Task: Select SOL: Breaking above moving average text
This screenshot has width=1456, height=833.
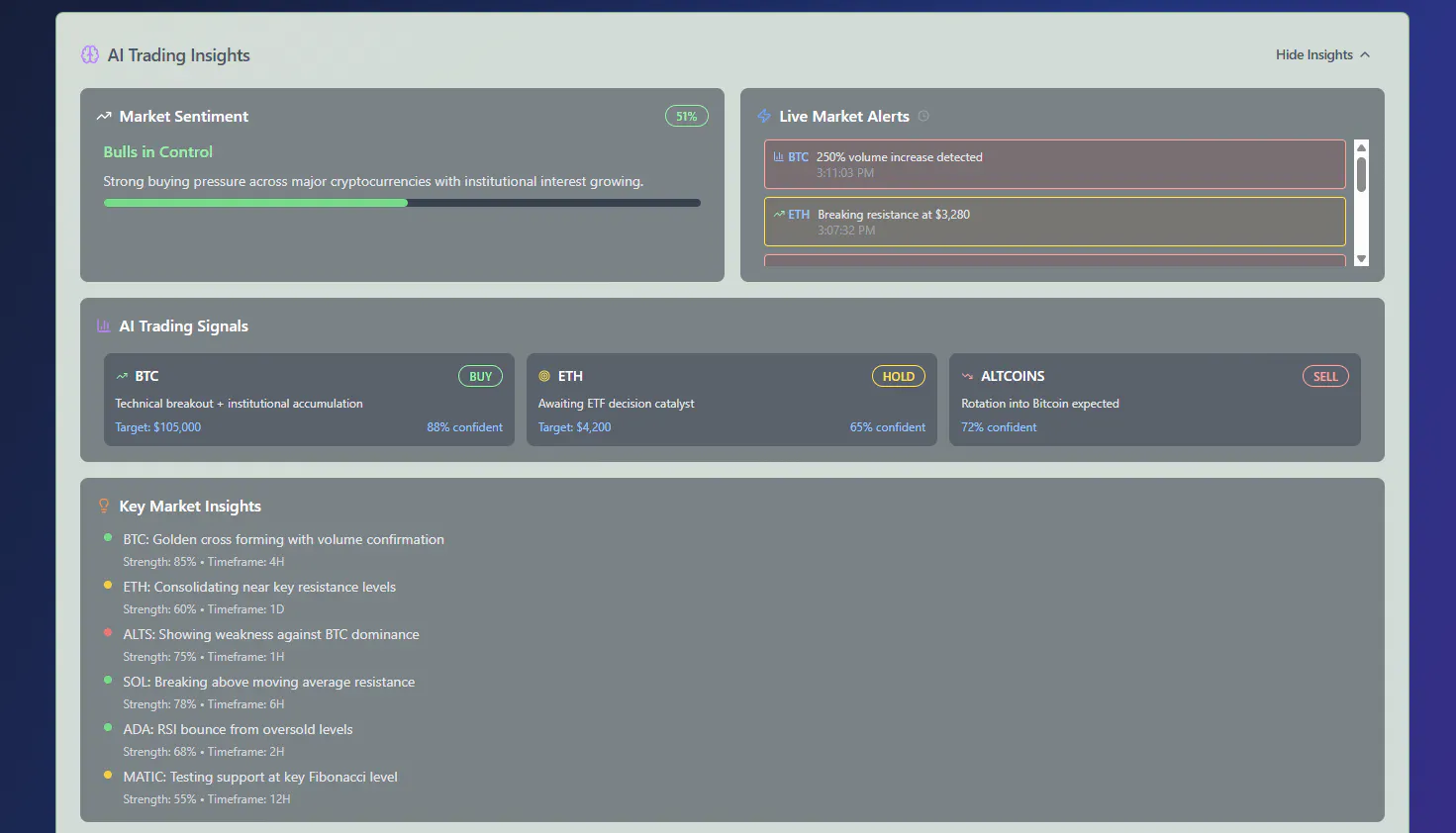Action: point(269,682)
